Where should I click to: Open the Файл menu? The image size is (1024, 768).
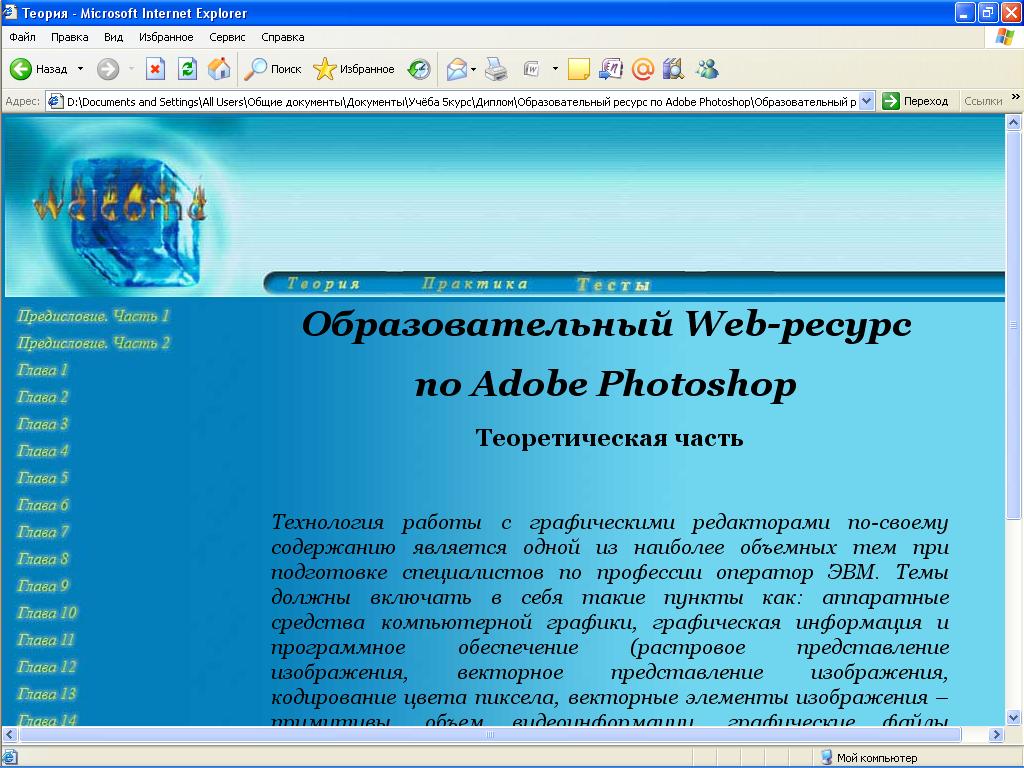pos(22,37)
